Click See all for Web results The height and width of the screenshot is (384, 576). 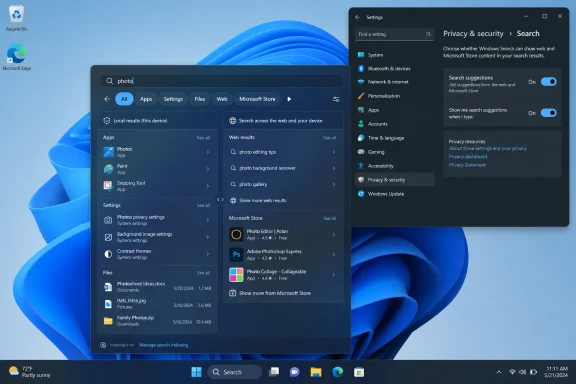(x=329, y=138)
